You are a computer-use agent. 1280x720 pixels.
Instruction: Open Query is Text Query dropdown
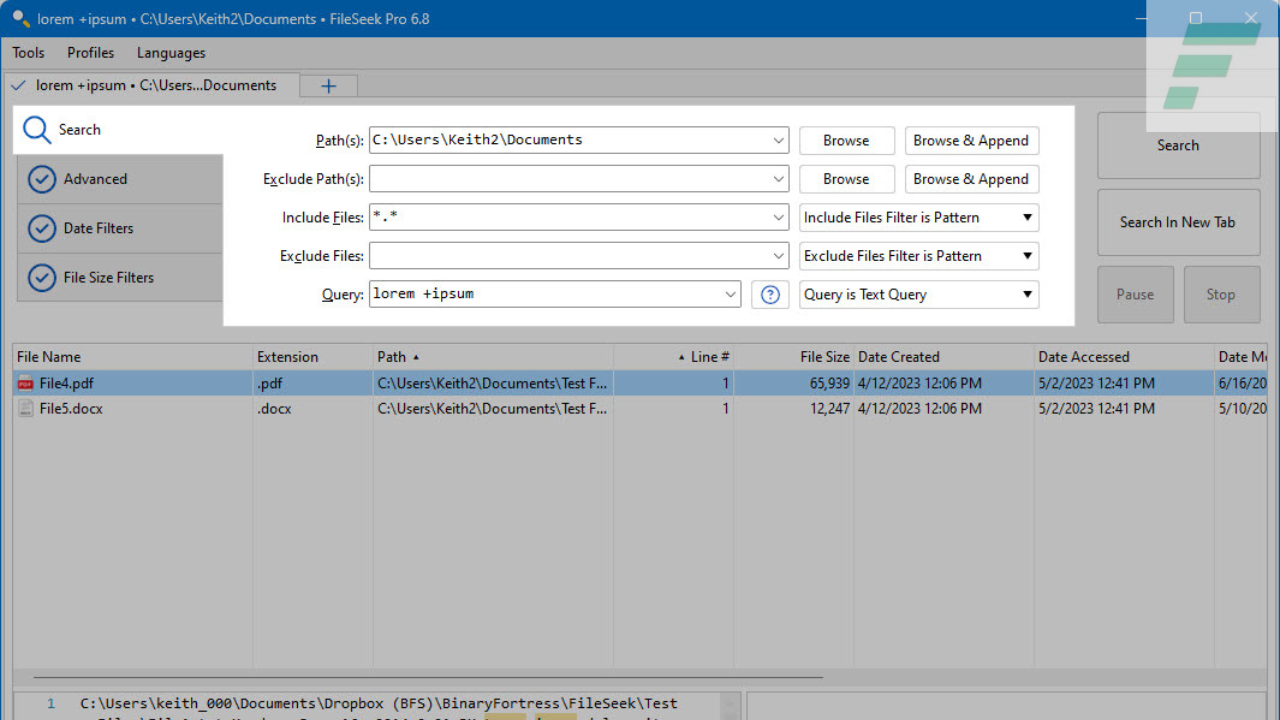(x=919, y=294)
